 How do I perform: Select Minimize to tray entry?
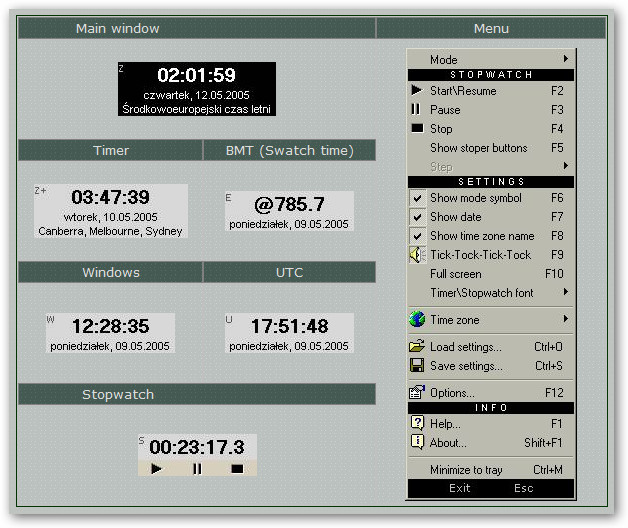coord(491,470)
